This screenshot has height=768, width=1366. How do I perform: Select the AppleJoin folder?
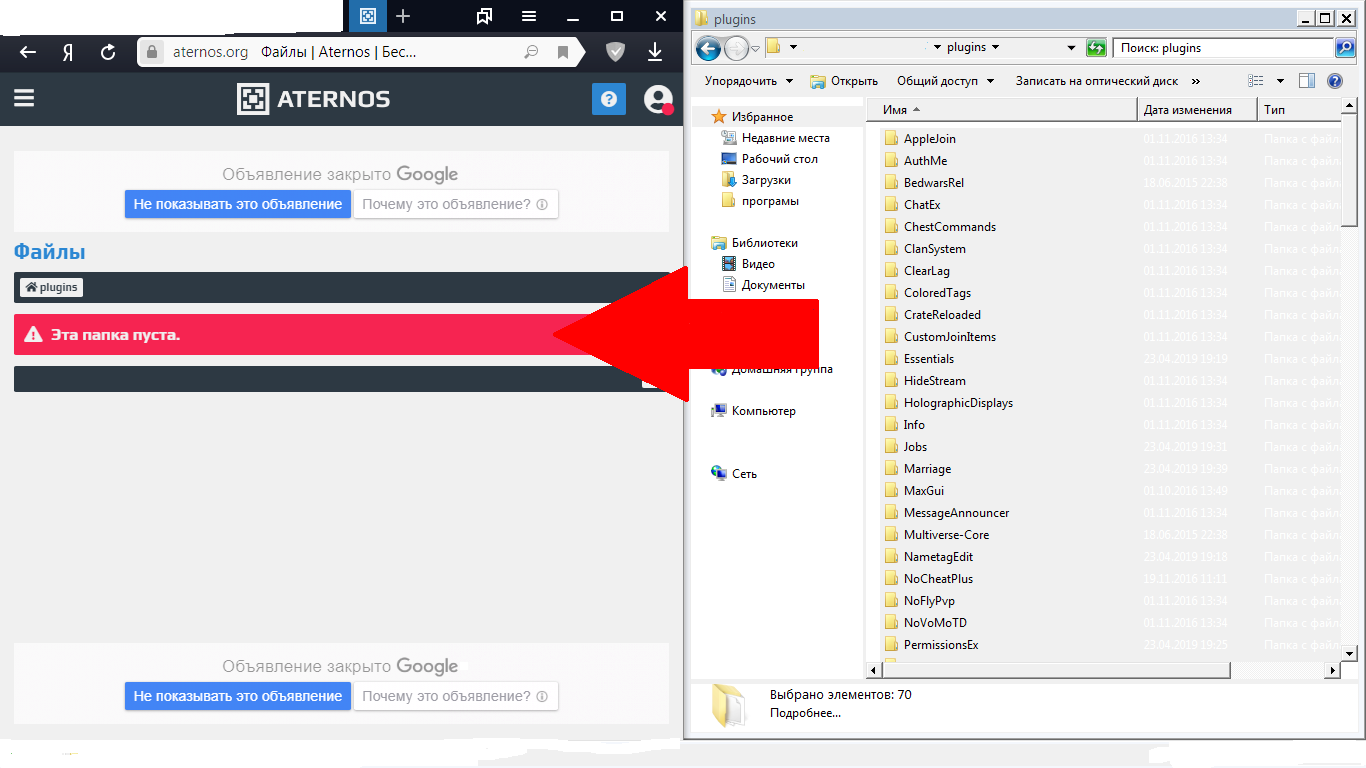[929, 139]
